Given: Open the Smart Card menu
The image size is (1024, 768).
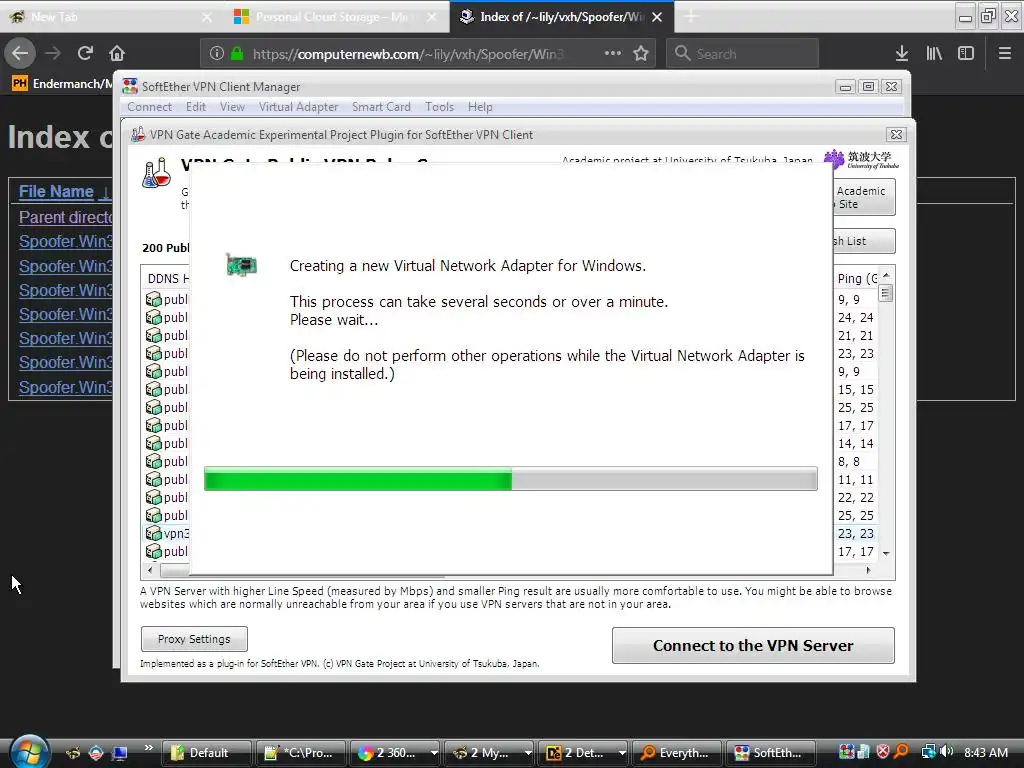Looking at the screenshot, I should tap(381, 106).
